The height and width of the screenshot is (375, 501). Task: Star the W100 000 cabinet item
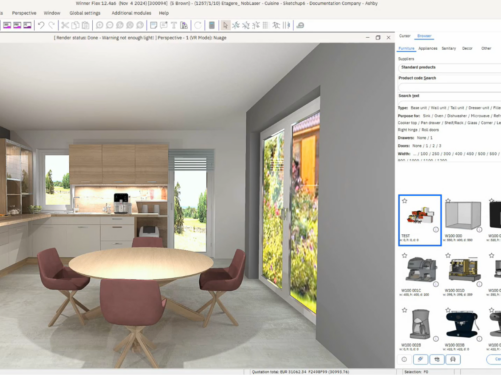click(x=448, y=201)
